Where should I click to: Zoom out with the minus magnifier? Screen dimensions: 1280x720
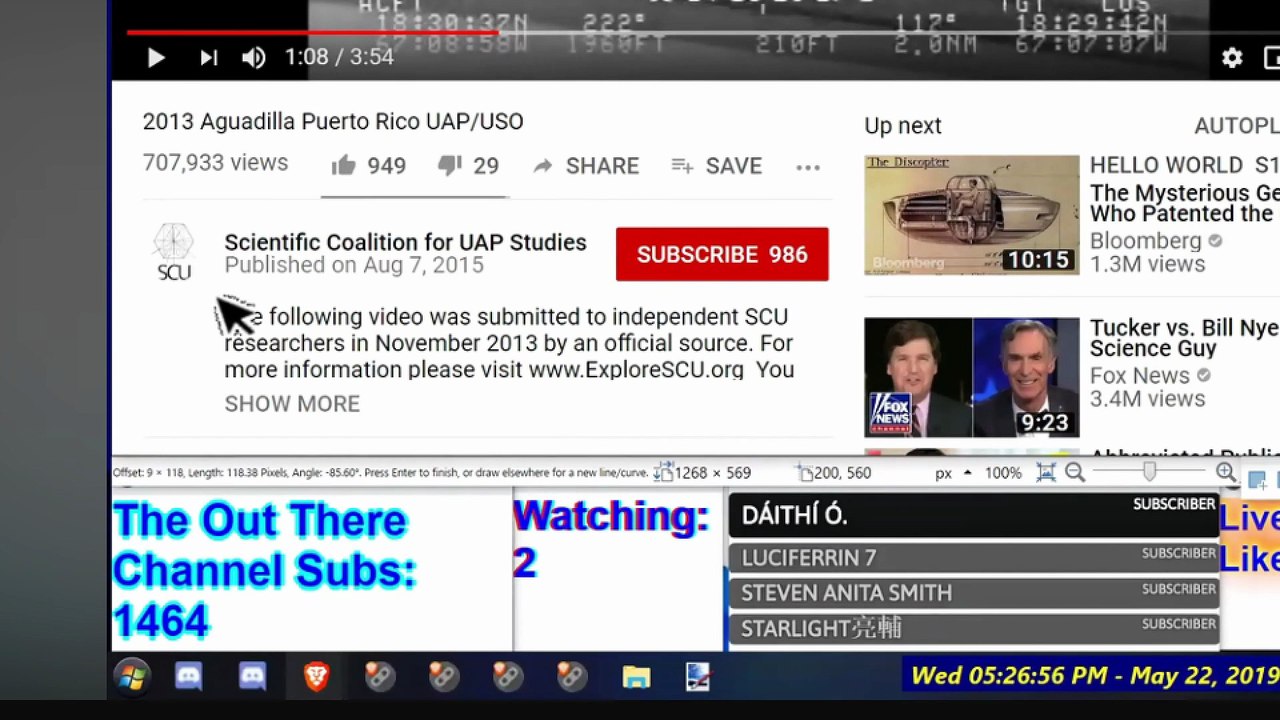pyautogui.click(x=1075, y=473)
